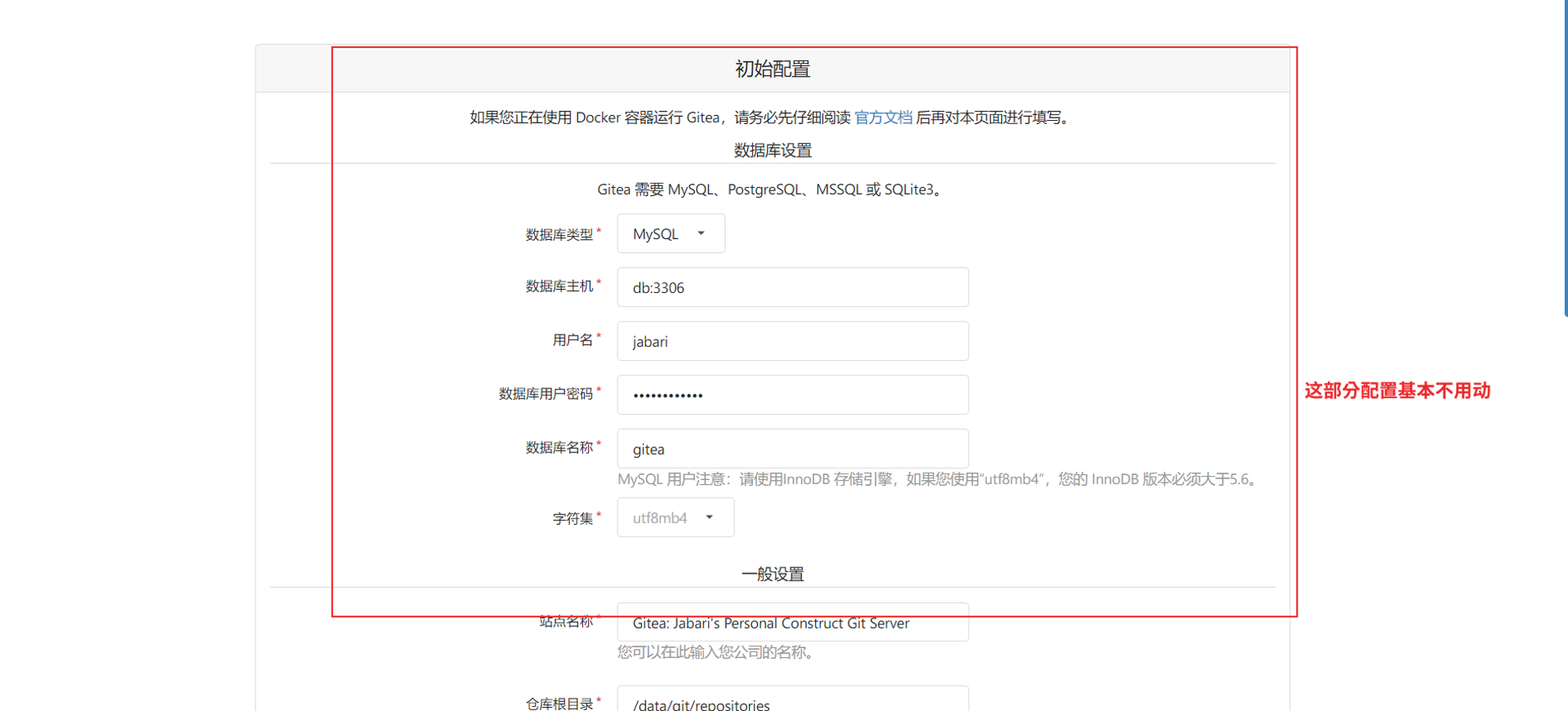Open the 官方文档 documentation link
Screen dimensions: 1568x711
click(883, 118)
